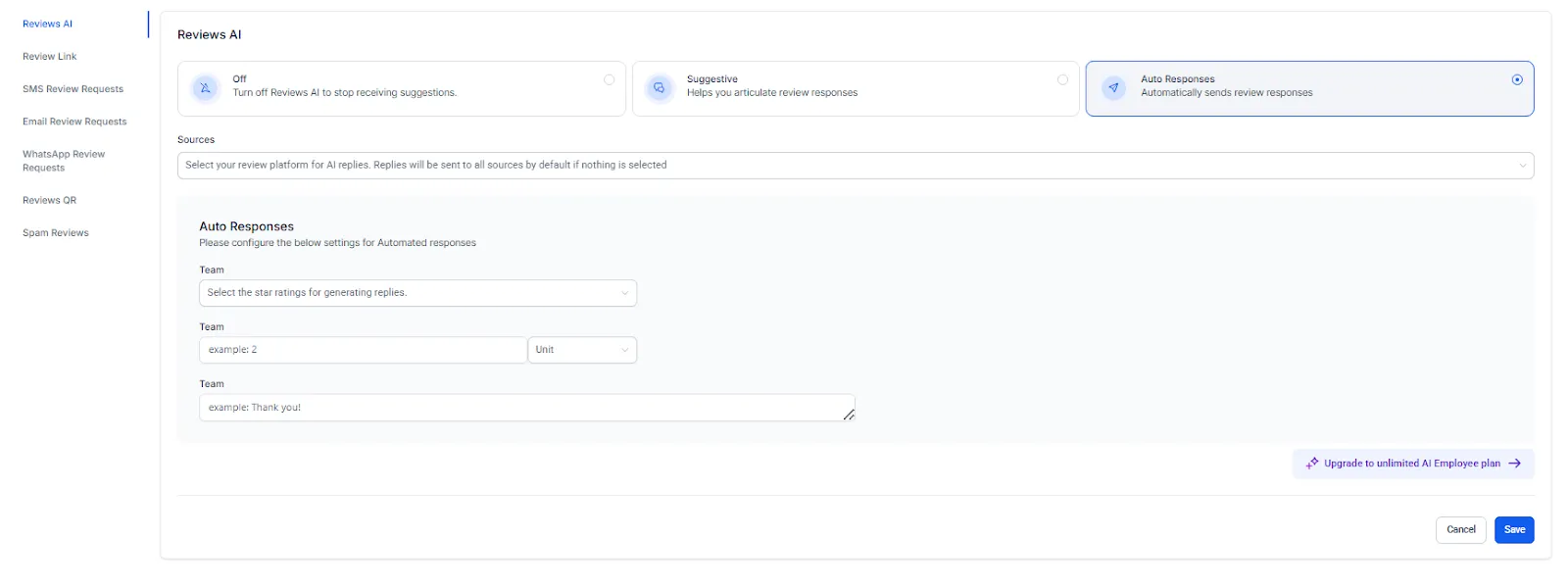Open Email Review Requests section
Screen dimensions: 1568x588
click(x=74, y=122)
